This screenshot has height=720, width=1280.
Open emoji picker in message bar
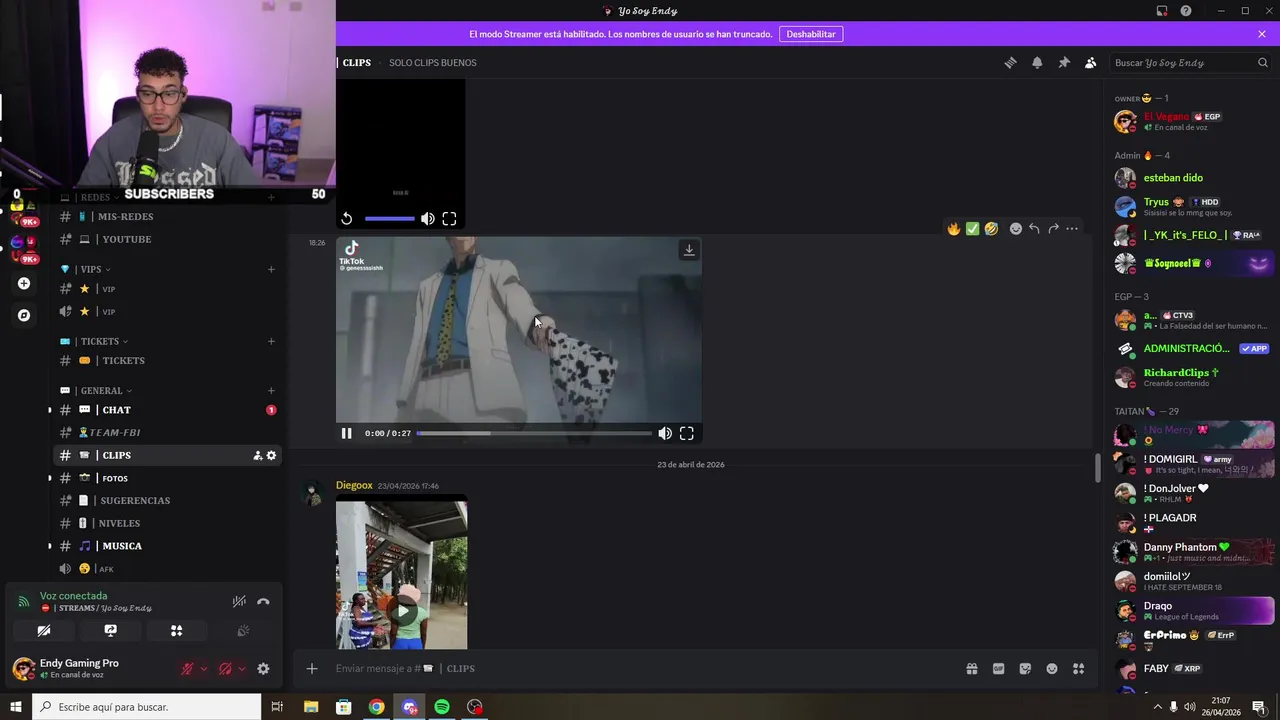pos(1052,669)
